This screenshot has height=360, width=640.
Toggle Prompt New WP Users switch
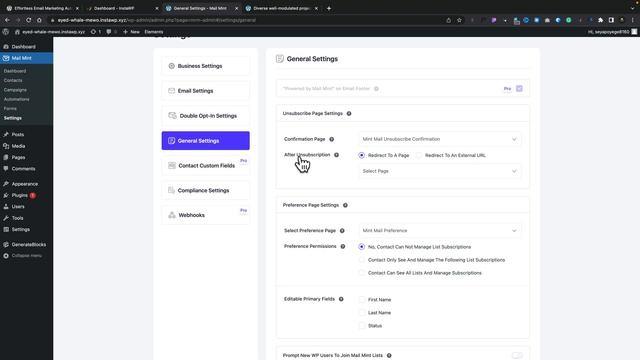pyautogui.click(x=517, y=356)
